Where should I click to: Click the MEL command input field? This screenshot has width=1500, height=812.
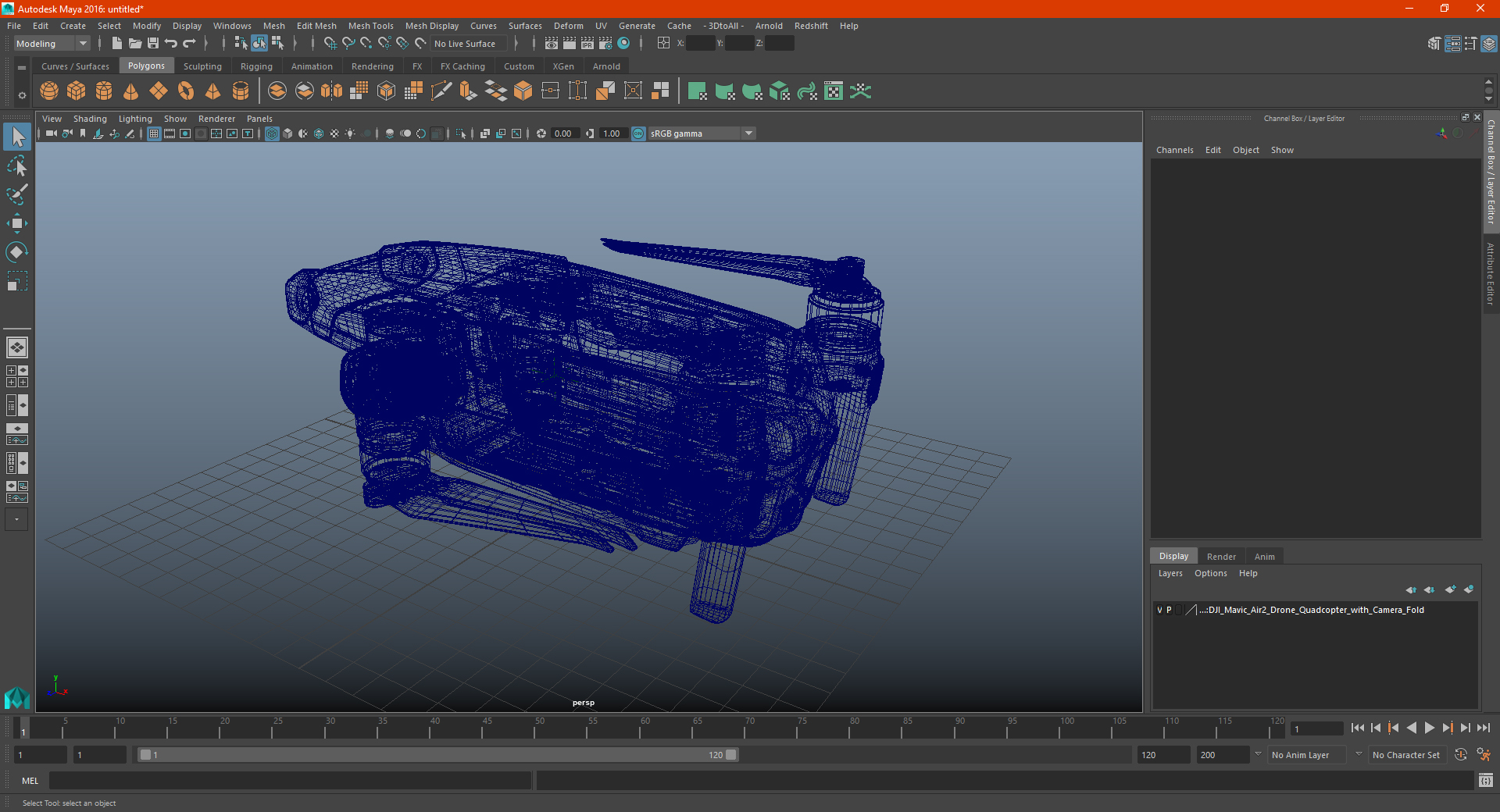pos(290,781)
